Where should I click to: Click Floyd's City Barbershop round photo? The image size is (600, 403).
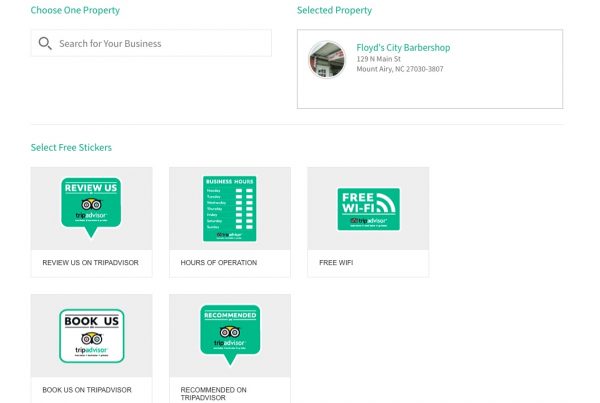point(327,60)
